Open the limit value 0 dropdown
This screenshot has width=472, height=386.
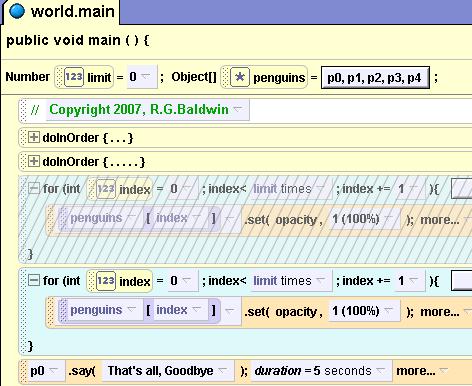click(141, 77)
